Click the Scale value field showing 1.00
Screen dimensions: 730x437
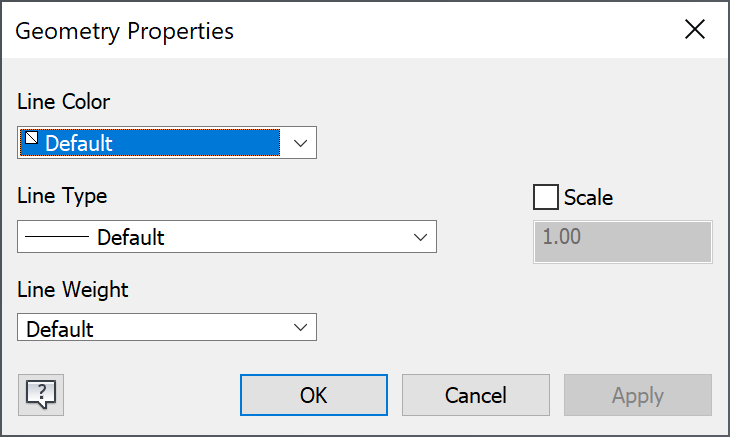click(x=623, y=242)
